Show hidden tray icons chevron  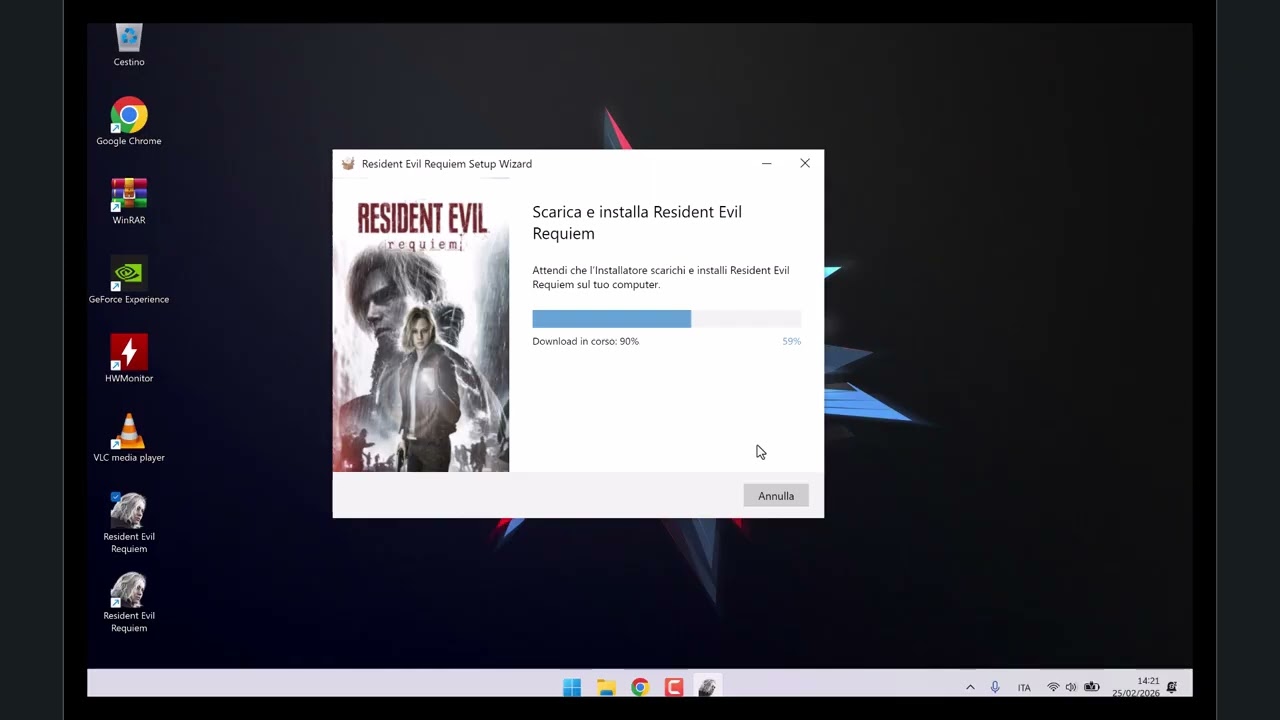pos(970,687)
